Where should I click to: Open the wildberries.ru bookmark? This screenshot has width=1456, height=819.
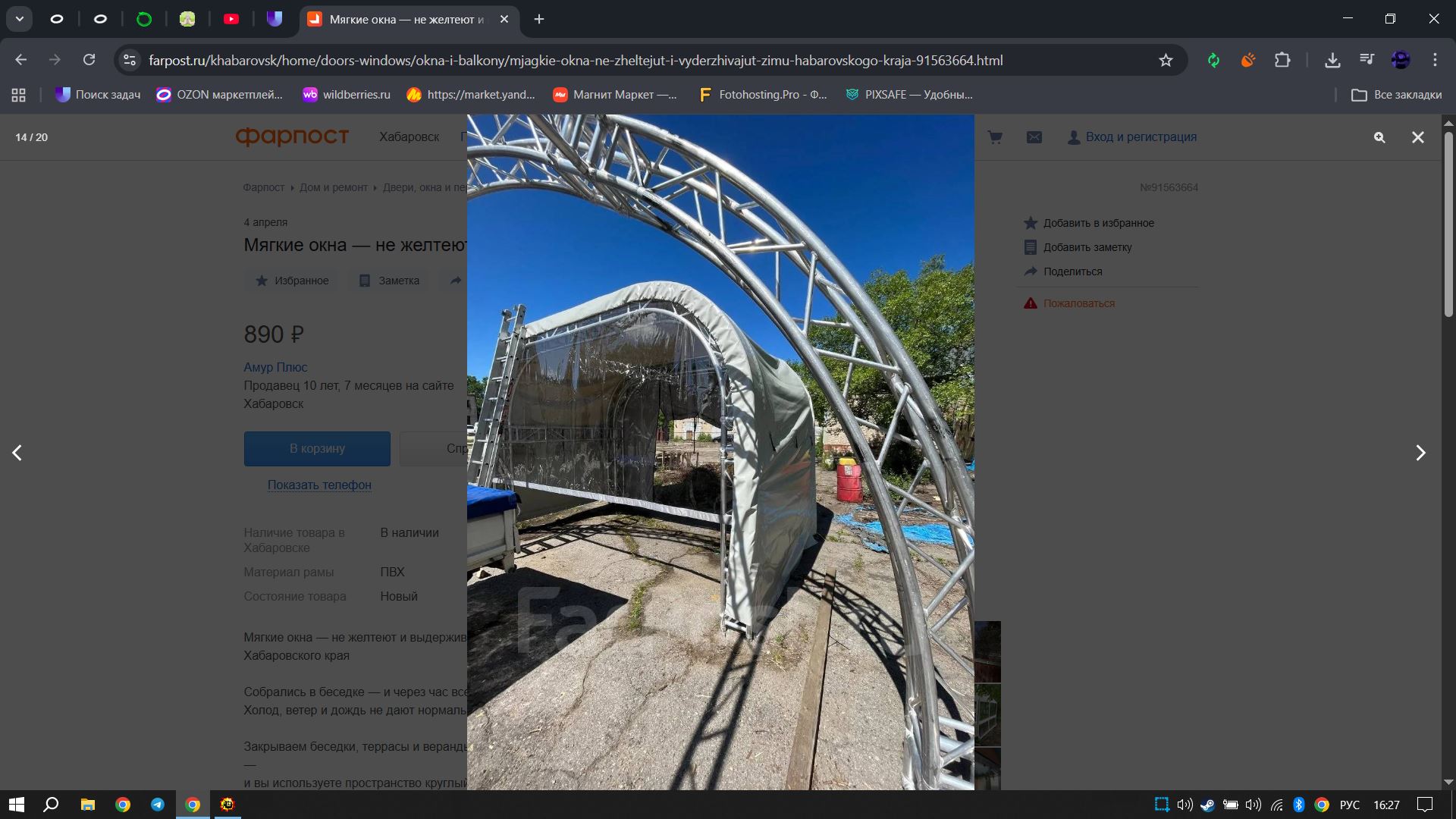[346, 95]
